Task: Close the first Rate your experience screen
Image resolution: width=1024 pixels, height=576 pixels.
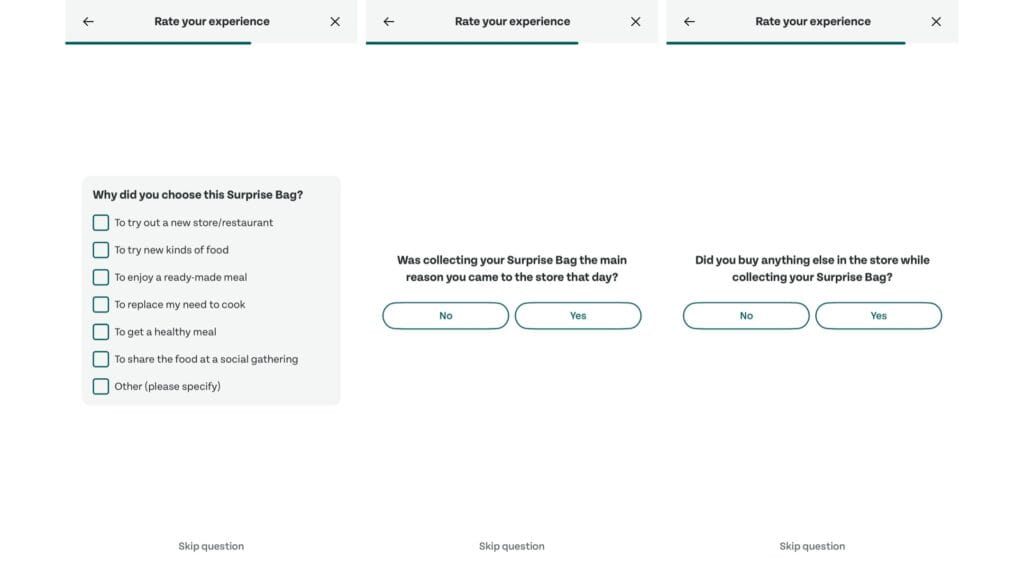Action: pyautogui.click(x=335, y=22)
